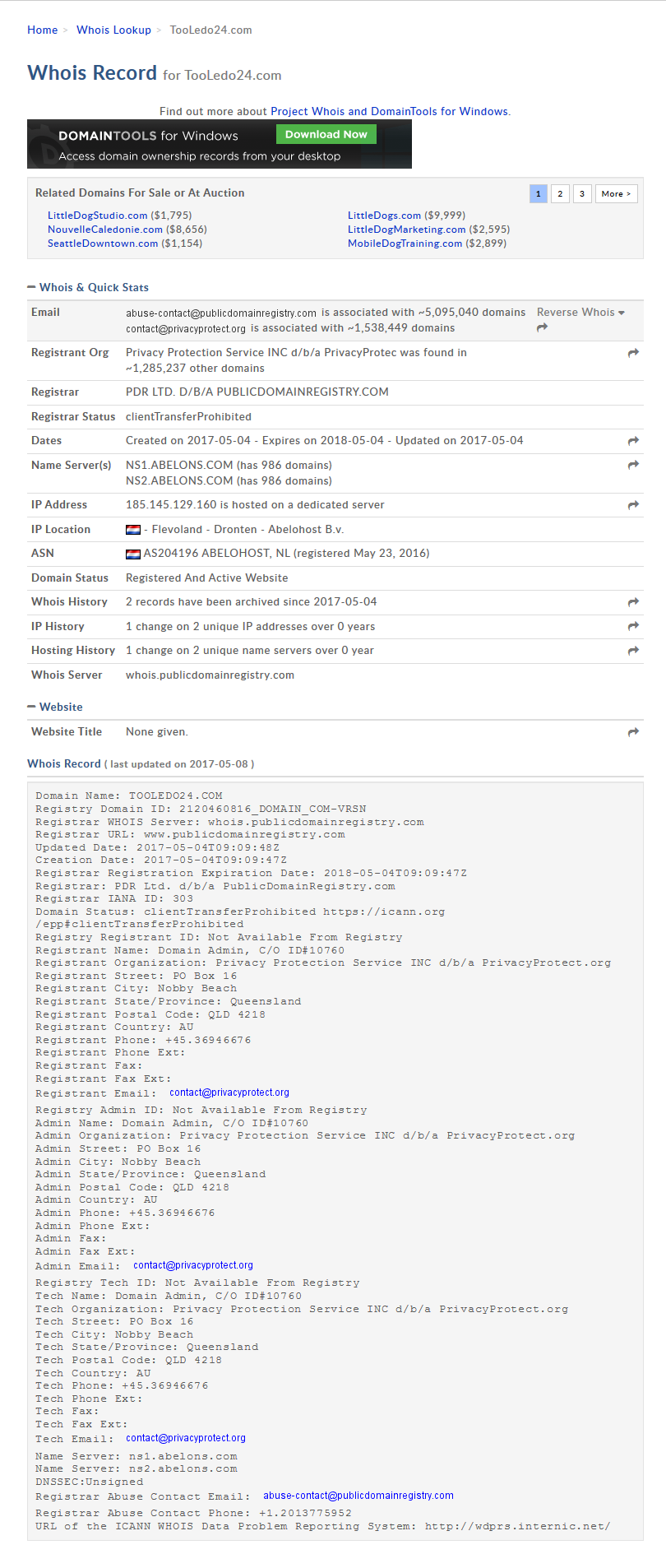The image size is (666, 1568).
Task: Open the Whois Lookup breadcrumb link
Action: point(113,30)
